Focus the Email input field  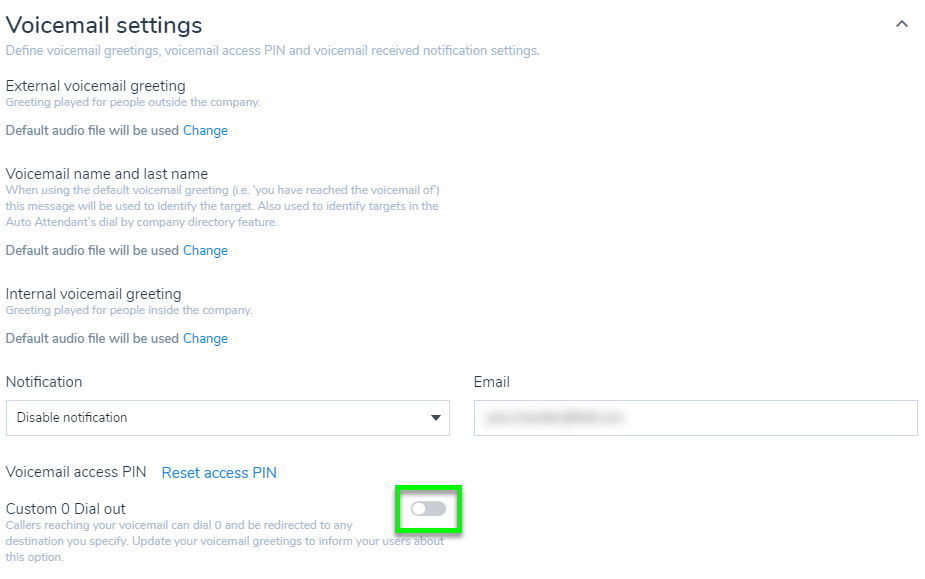pyautogui.click(x=695, y=418)
